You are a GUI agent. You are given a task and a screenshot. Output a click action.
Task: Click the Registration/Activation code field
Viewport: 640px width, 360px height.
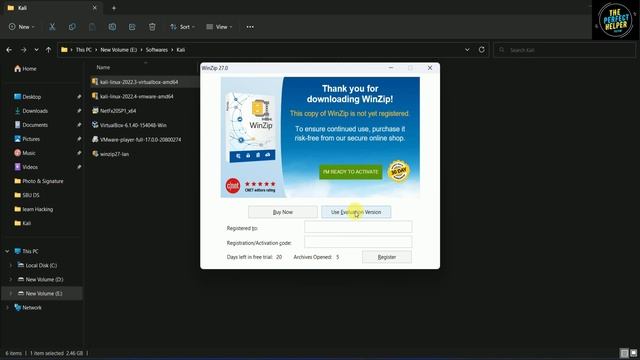click(358, 242)
